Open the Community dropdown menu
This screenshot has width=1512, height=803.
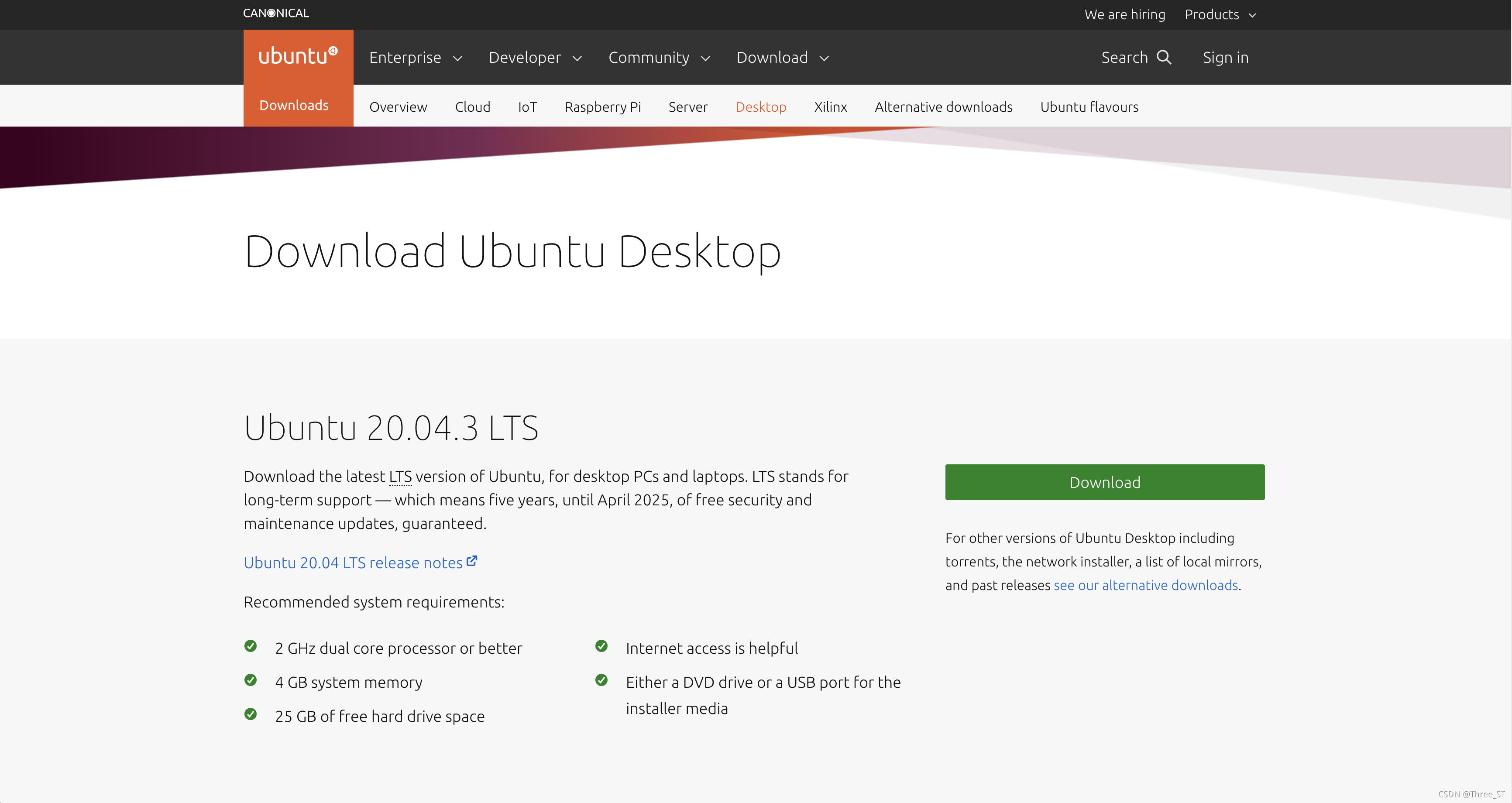[x=660, y=57]
